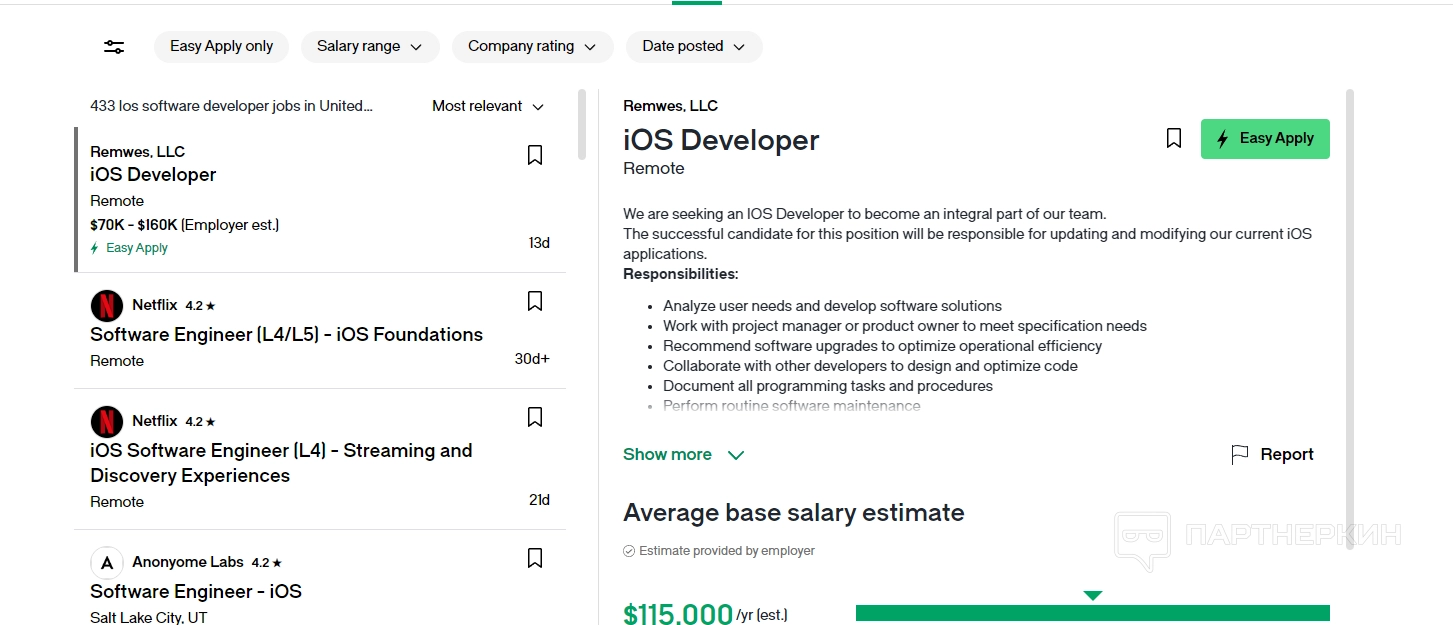Open the Salary range dropdown
The width and height of the screenshot is (1453, 625).
tap(370, 47)
